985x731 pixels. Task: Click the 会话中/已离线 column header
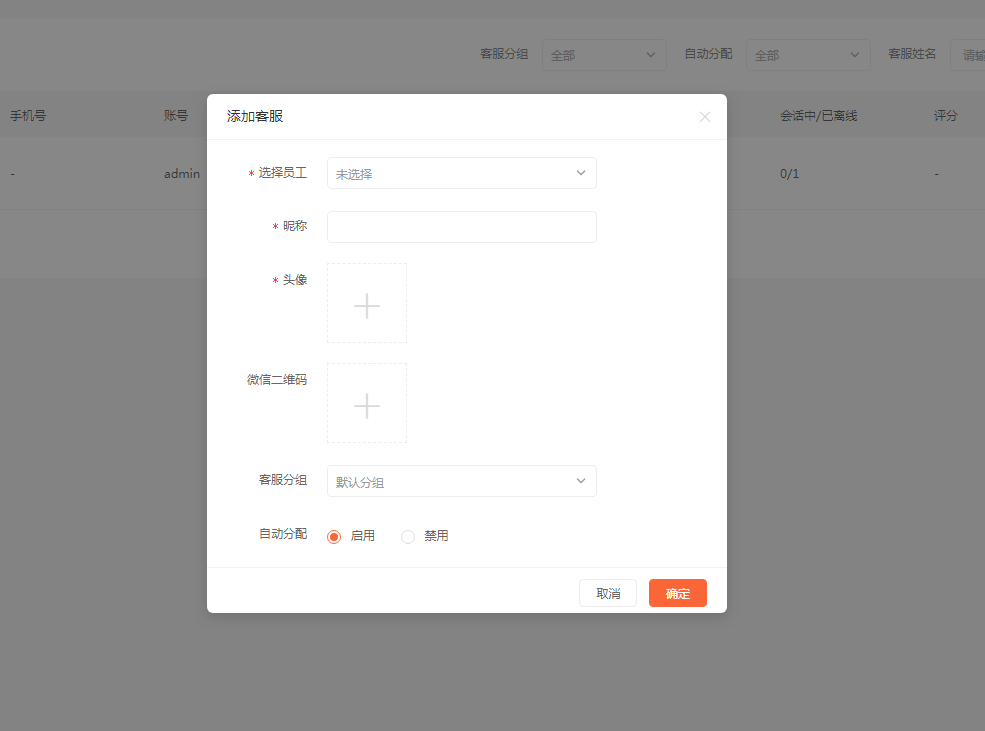point(819,116)
